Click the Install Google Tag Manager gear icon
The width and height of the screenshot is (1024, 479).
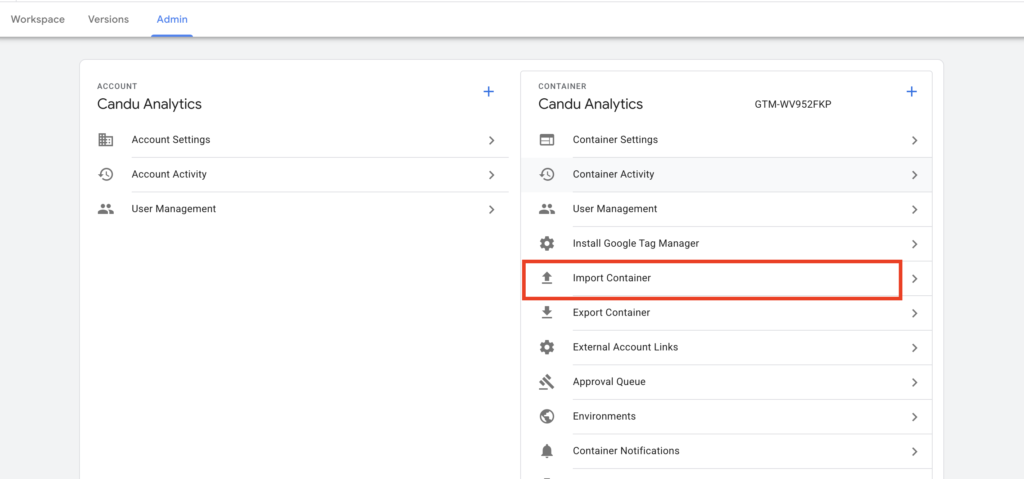point(547,243)
